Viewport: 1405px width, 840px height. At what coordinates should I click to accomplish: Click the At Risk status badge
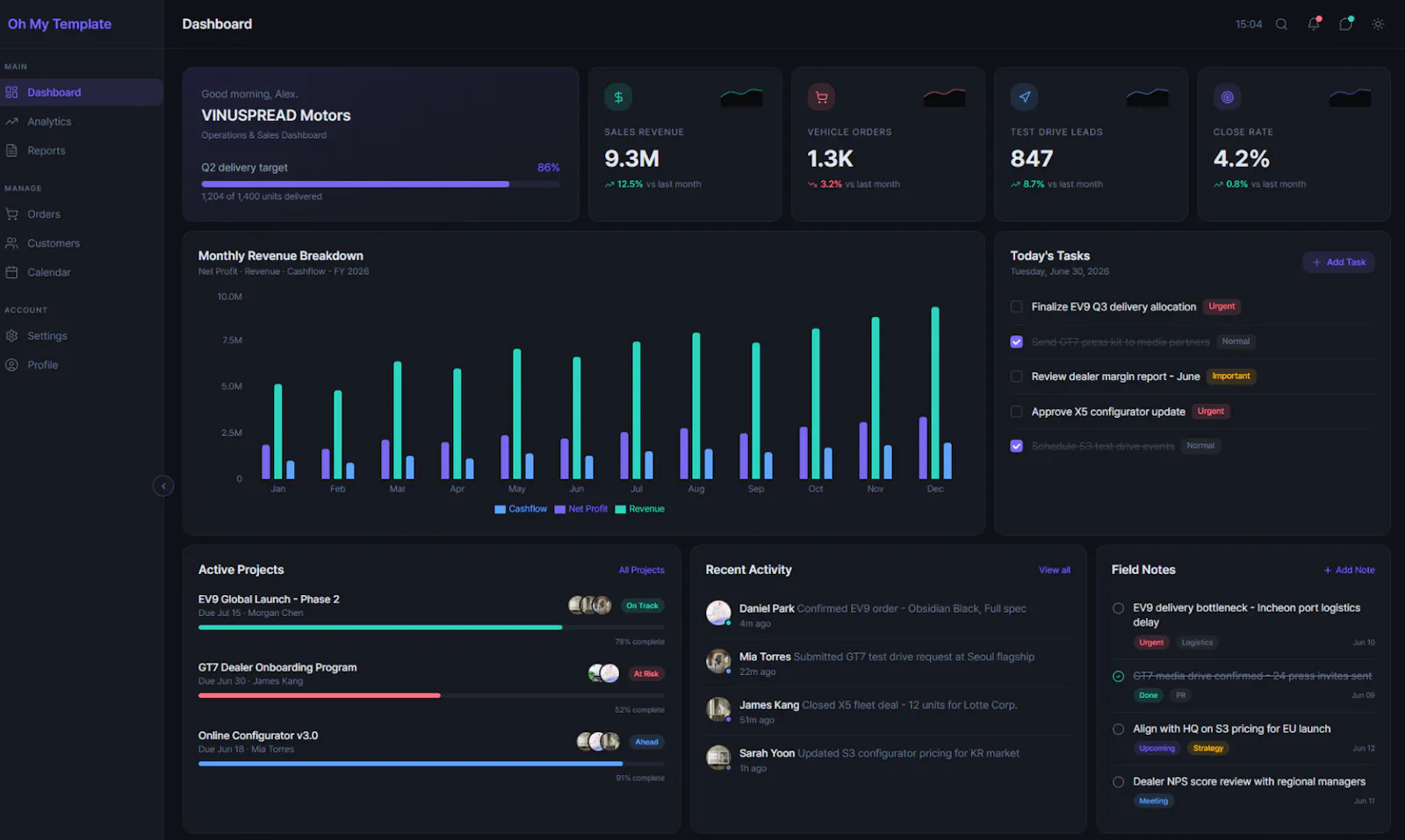click(x=646, y=674)
